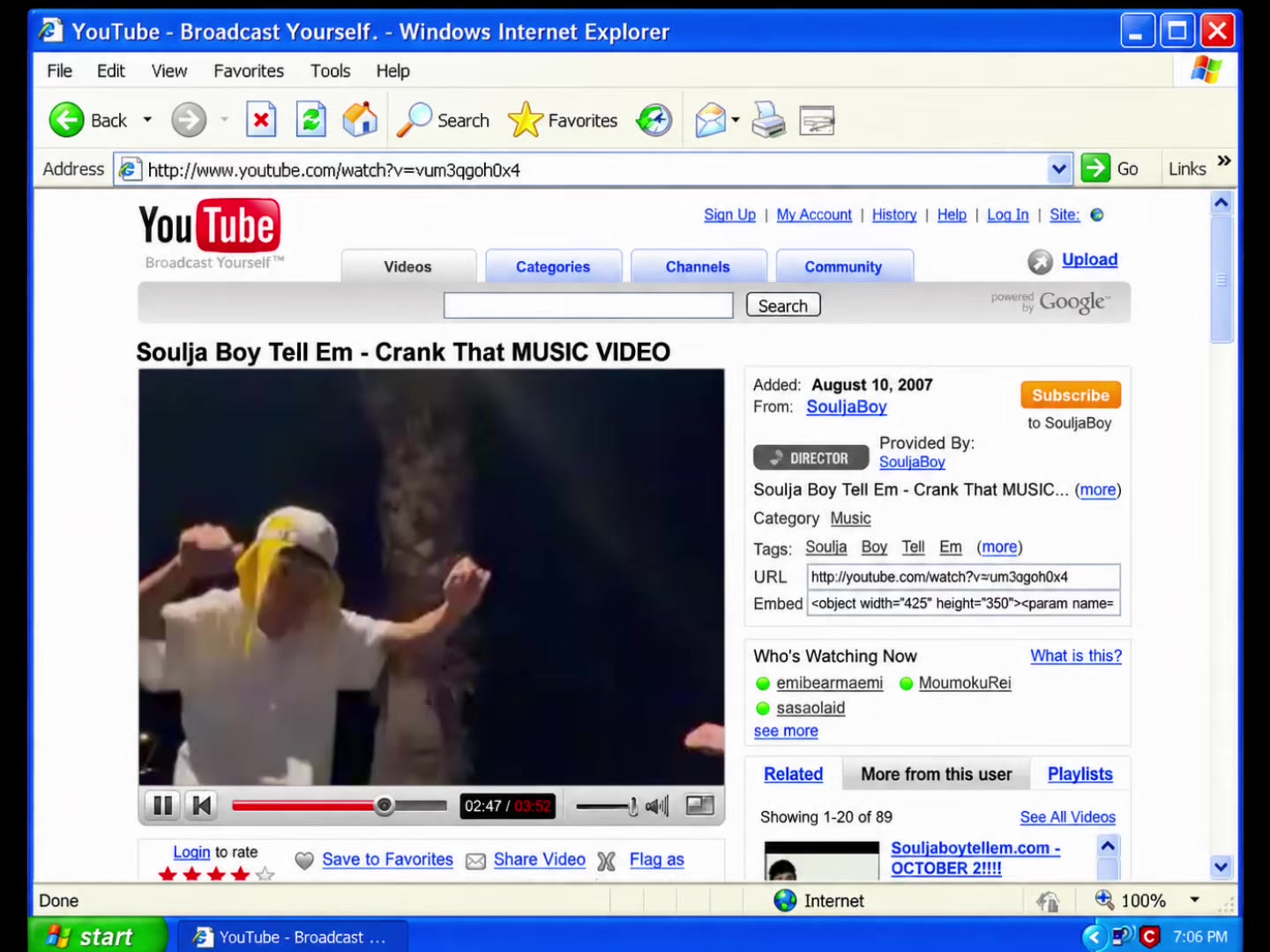Mute the video via speaker icon
The image size is (1270, 952).
point(657,806)
